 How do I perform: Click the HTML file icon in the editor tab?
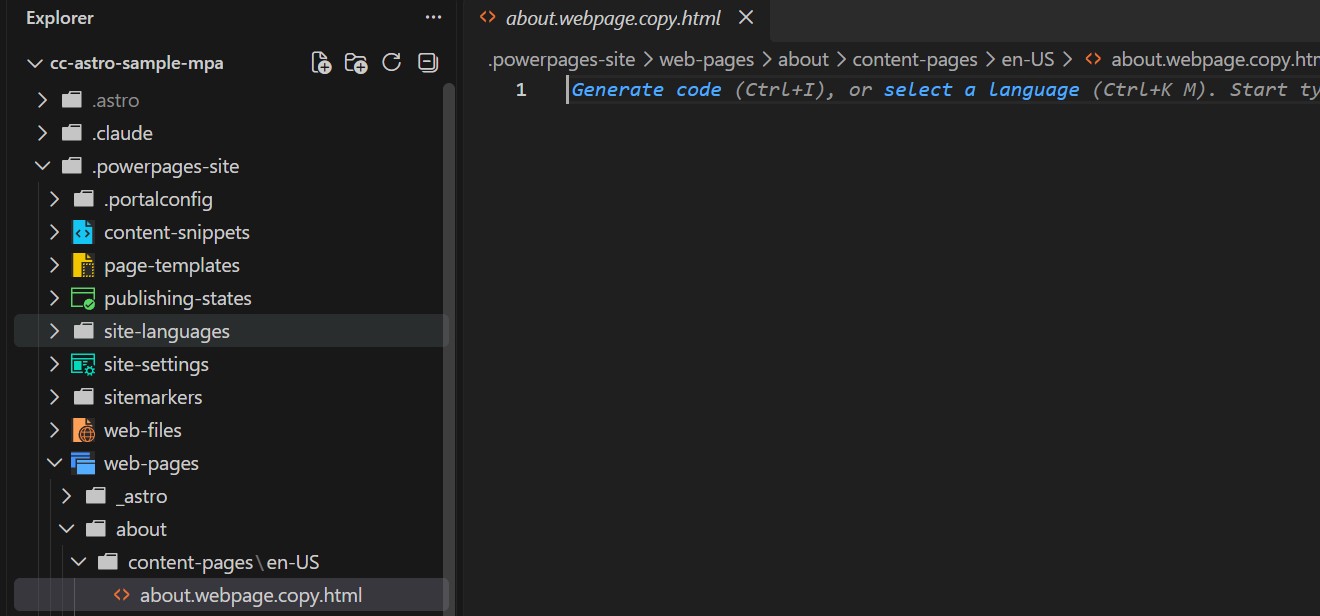[x=488, y=17]
